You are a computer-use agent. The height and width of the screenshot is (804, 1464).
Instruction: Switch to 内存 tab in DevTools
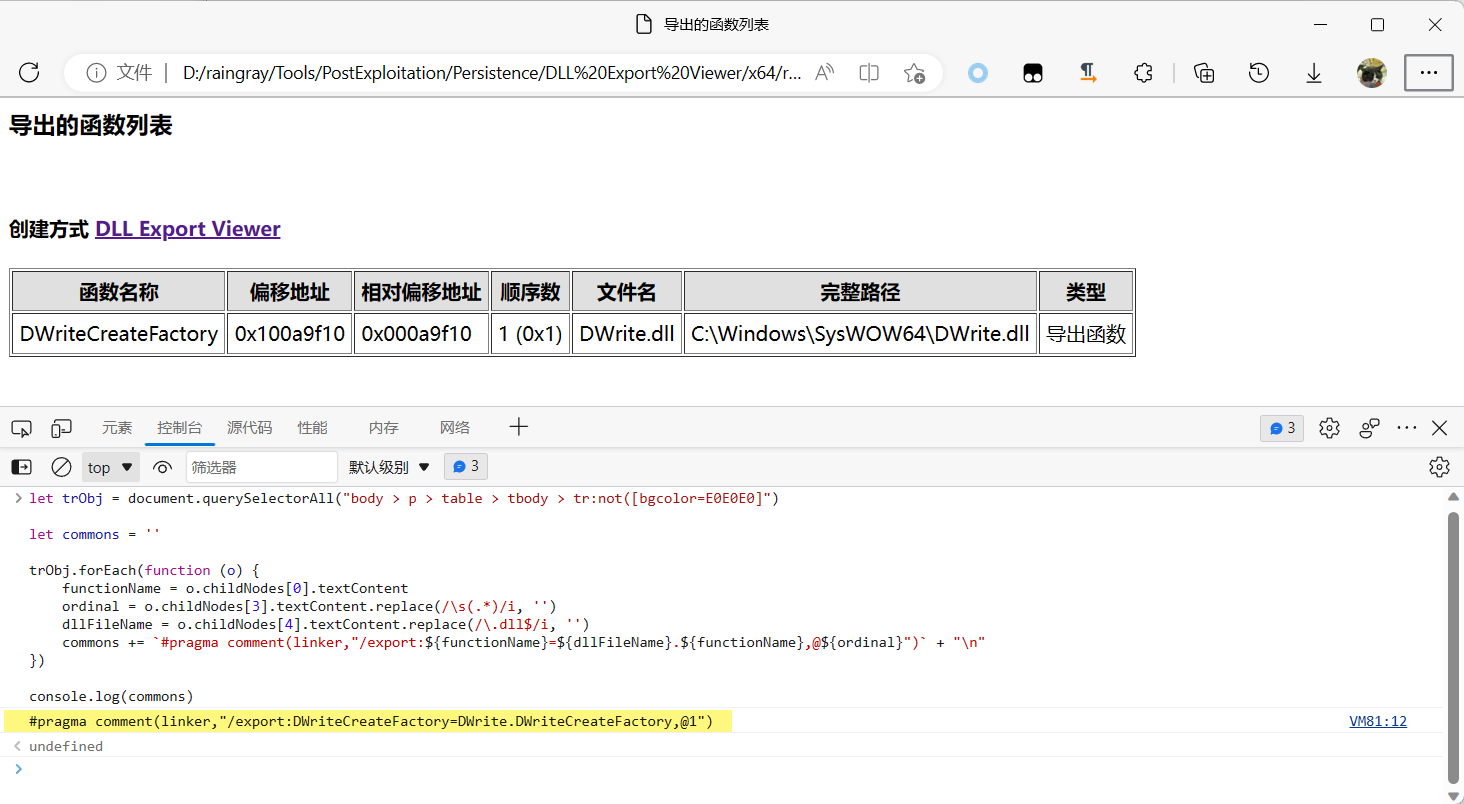tap(384, 428)
